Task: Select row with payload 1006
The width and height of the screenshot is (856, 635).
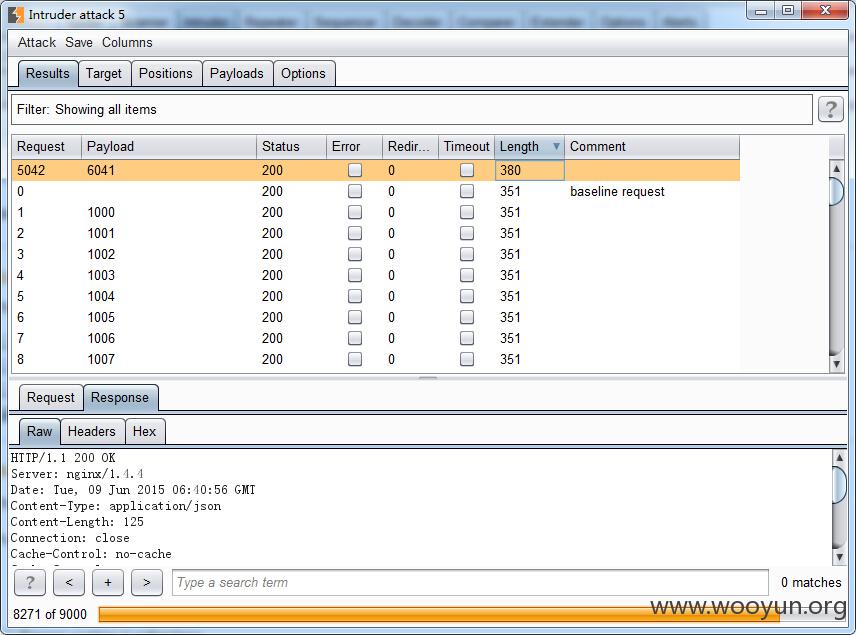Action: [376, 339]
